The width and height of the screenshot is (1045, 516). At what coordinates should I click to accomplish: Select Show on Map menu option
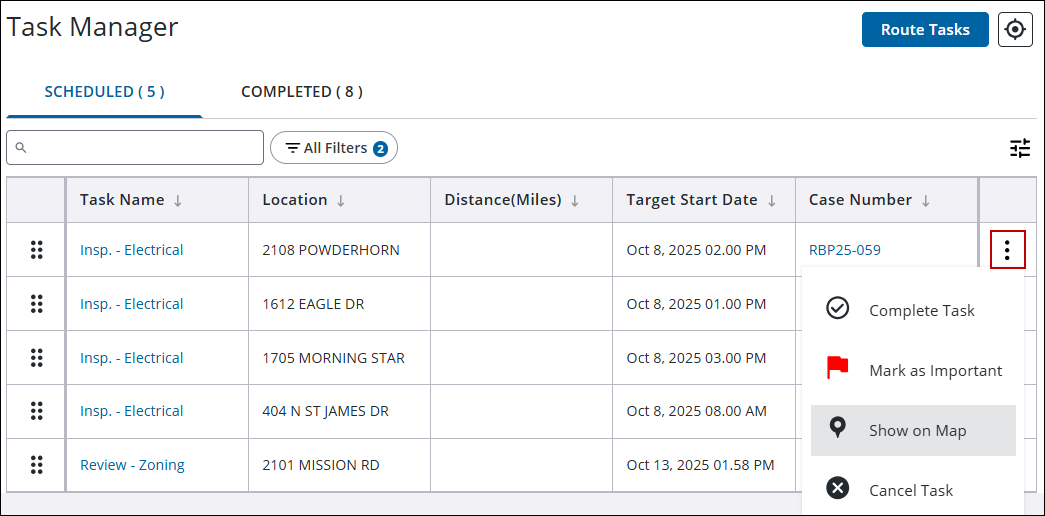(913, 431)
